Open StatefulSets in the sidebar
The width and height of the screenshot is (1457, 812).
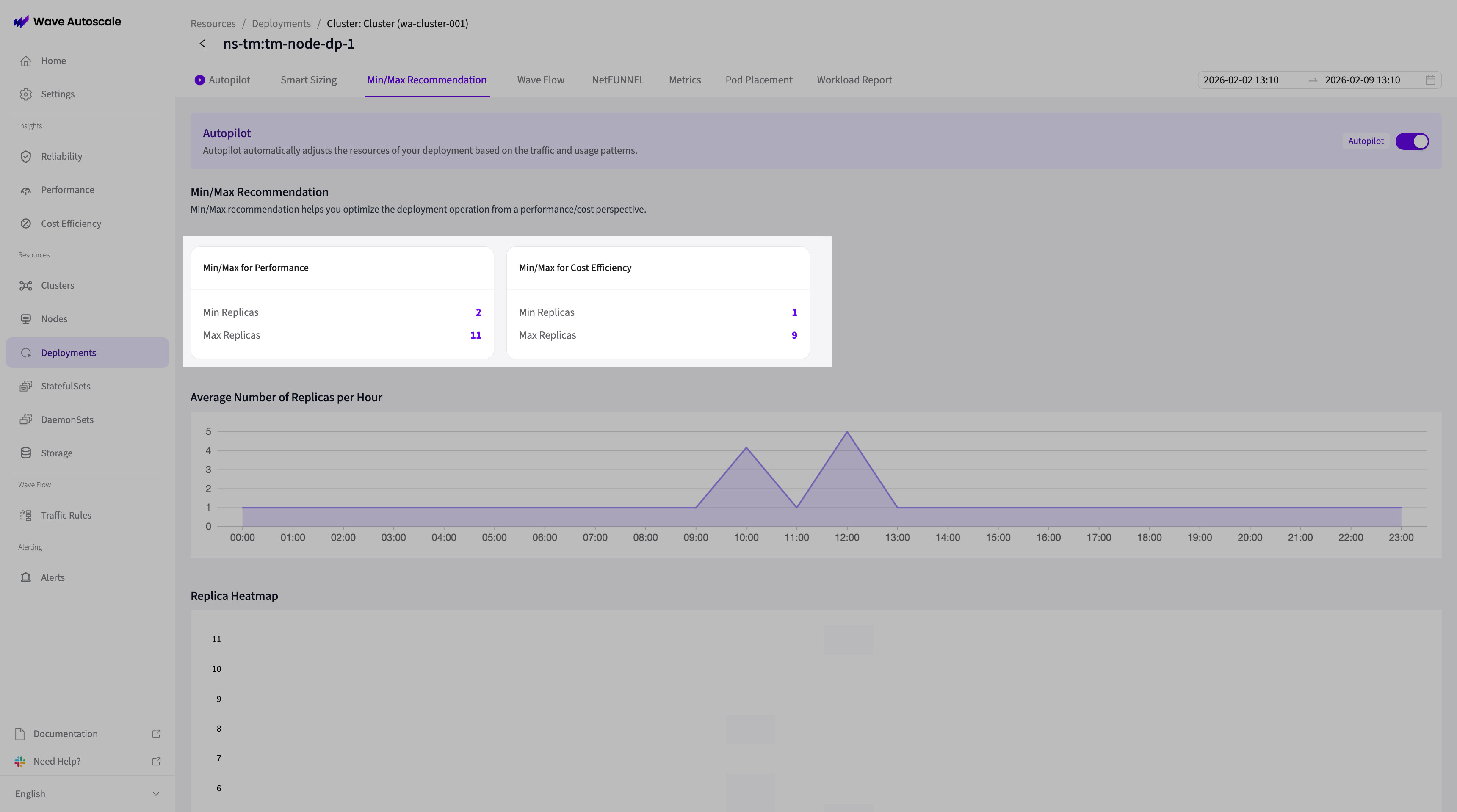click(87, 386)
